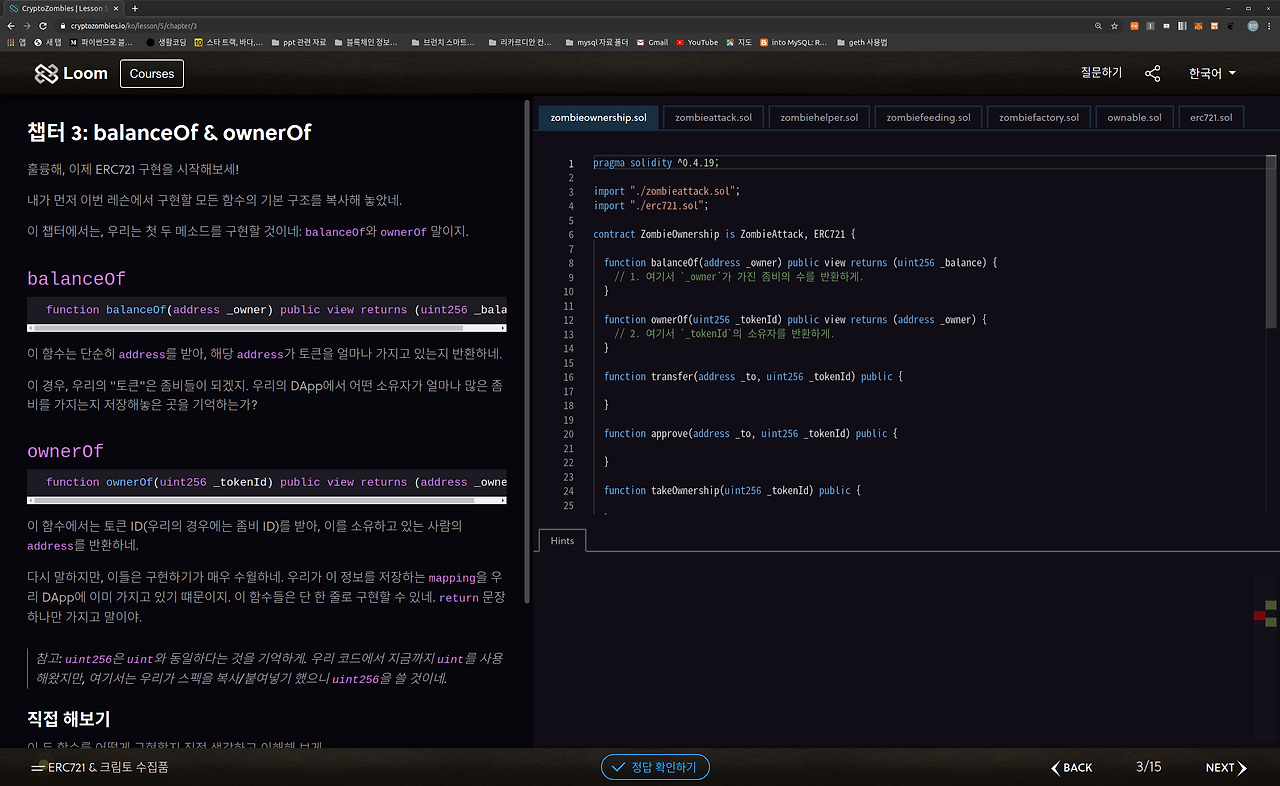This screenshot has height=786, width=1280.
Task: Click the 질문하기 link
Action: pos(1101,73)
